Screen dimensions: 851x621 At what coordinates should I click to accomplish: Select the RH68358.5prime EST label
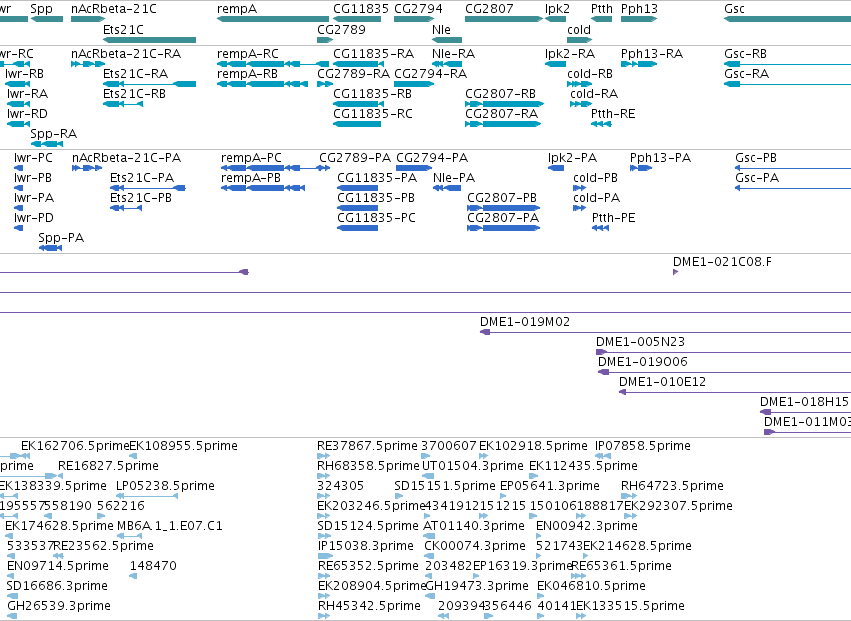click(x=368, y=466)
